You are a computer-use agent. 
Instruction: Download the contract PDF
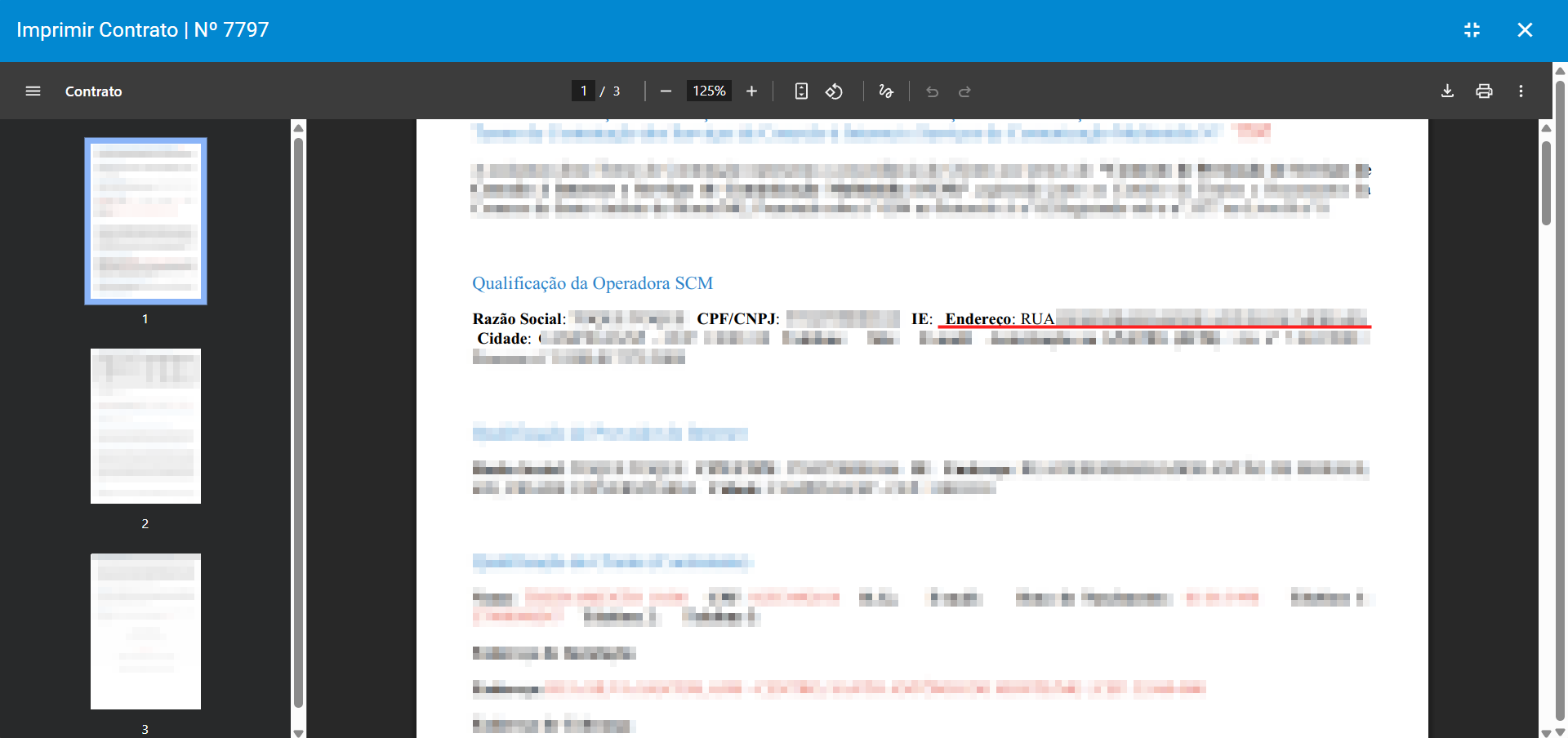click(1447, 91)
